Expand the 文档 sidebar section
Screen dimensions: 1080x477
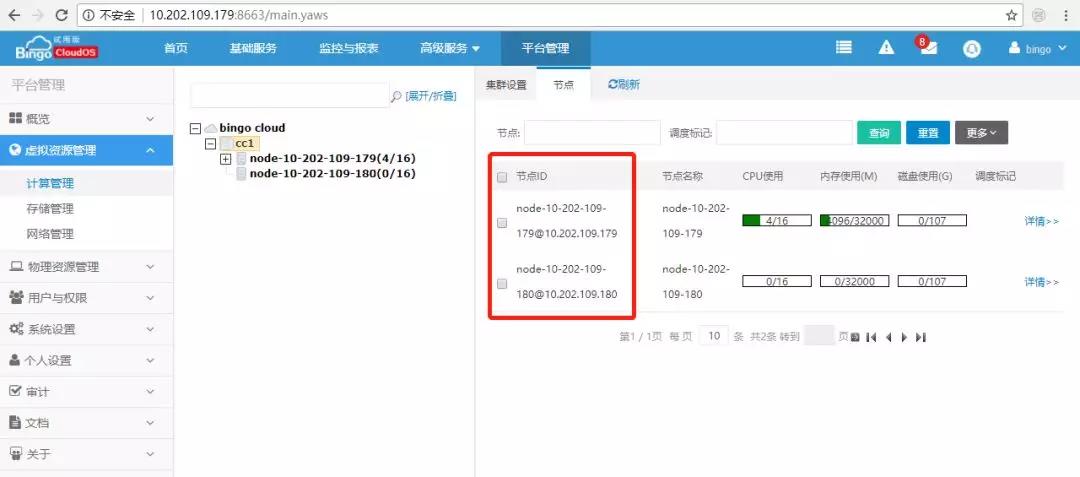[x=86, y=423]
